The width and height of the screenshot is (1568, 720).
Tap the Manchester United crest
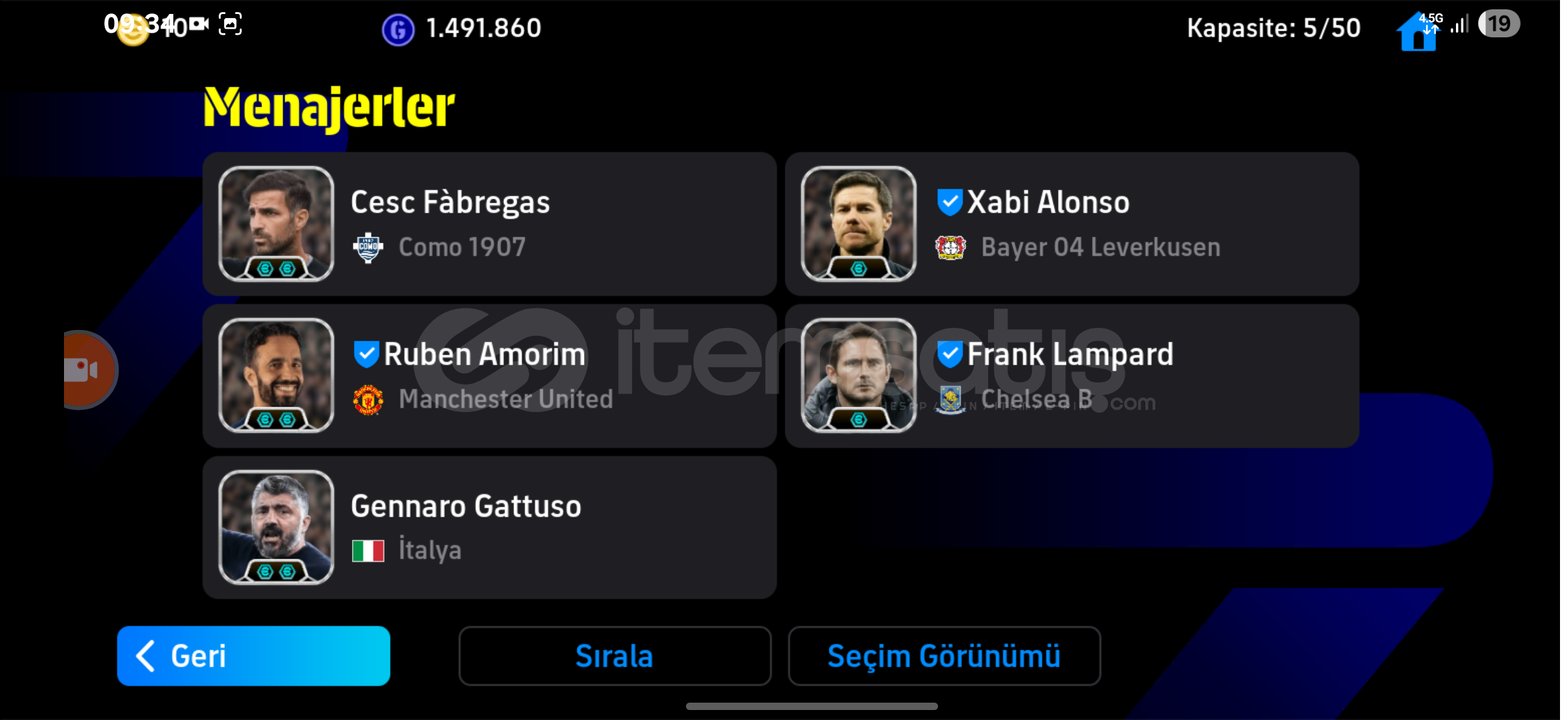pyautogui.click(x=368, y=400)
